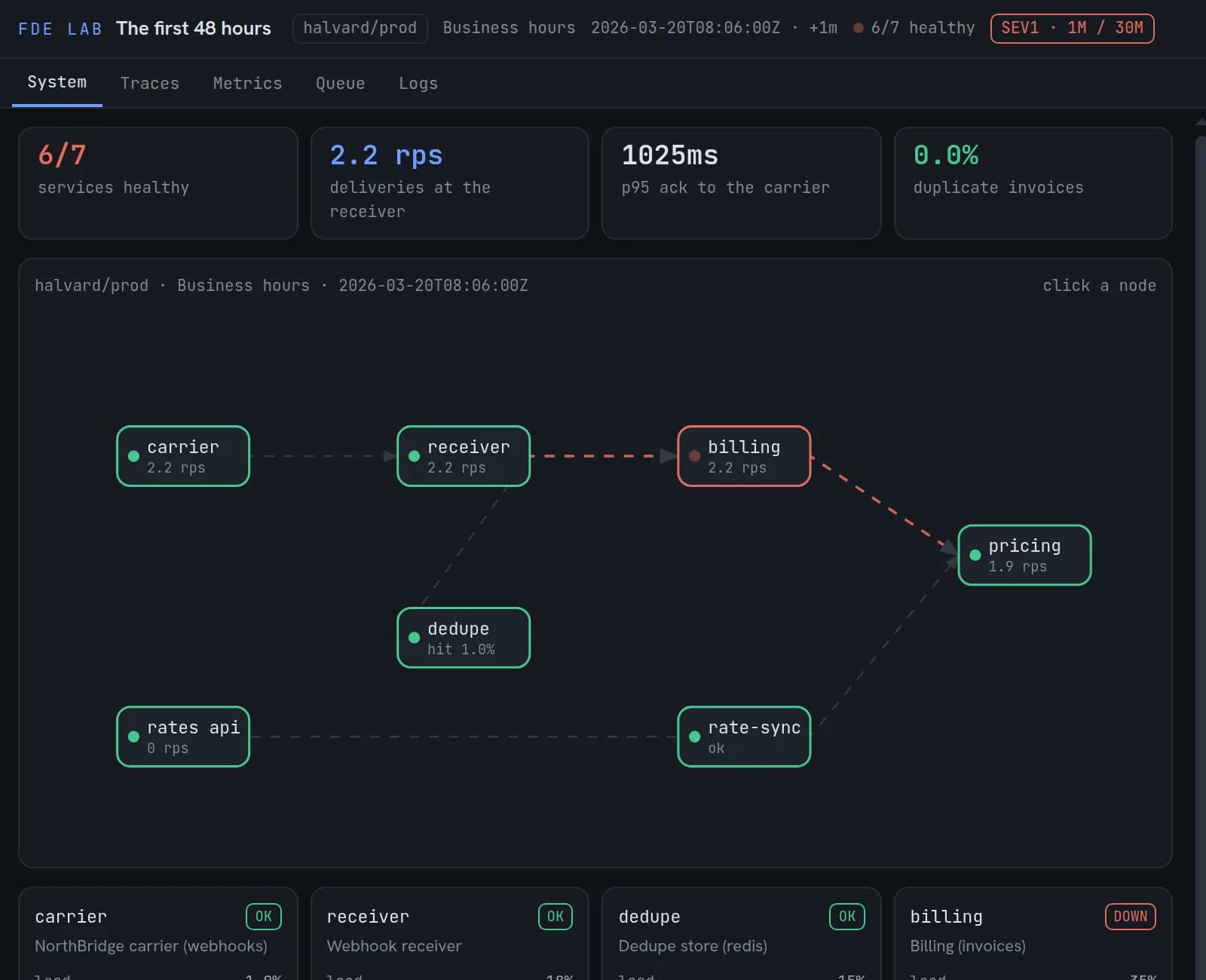This screenshot has width=1206, height=980.
Task: Click 'NorthBridge carrier (webhooks)' description
Action: [151, 946]
